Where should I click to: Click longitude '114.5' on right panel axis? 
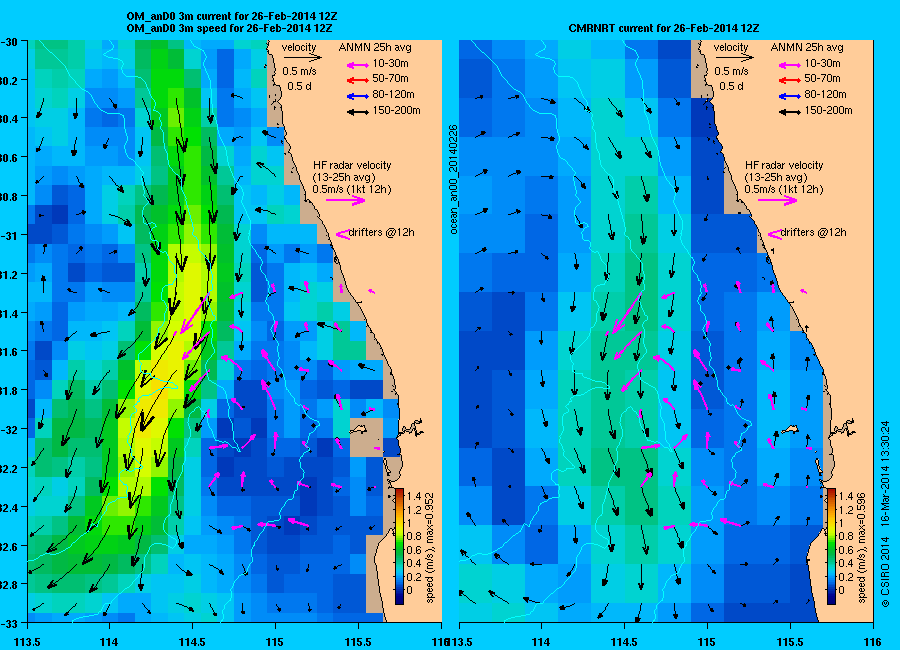pyautogui.click(x=624, y=642)
